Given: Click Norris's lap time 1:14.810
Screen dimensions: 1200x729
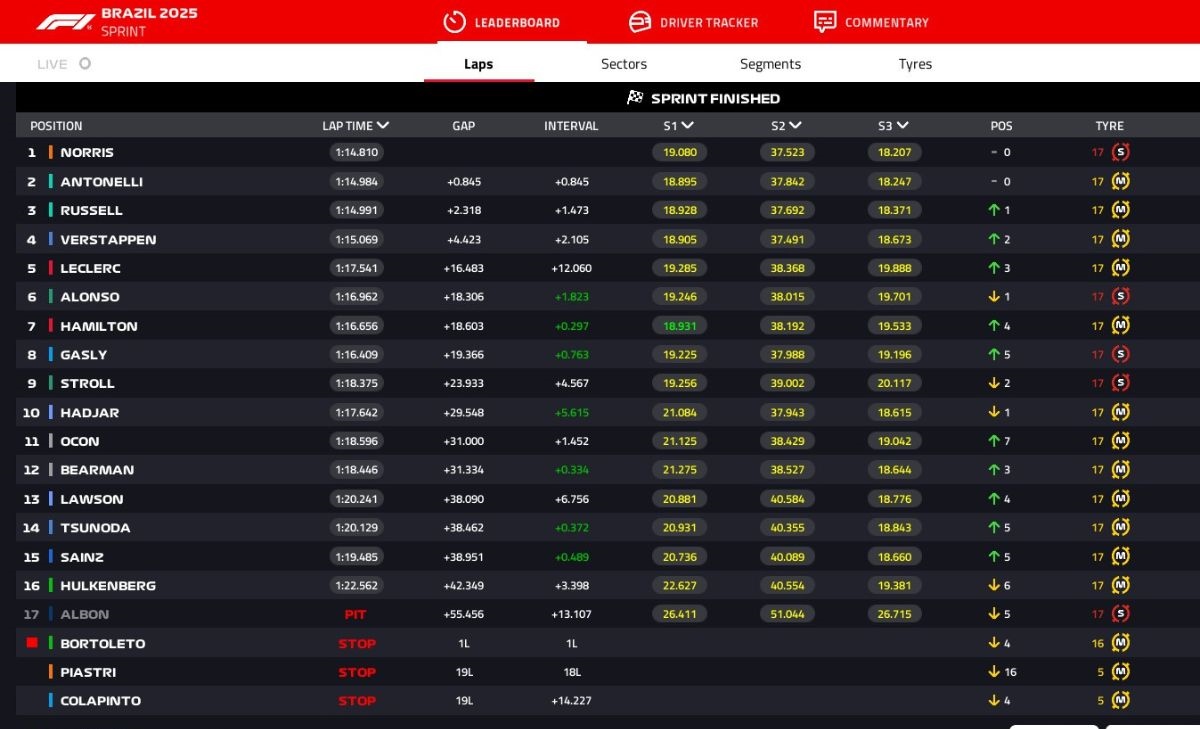Looking at the screenshot, I should tap(356, 153).
